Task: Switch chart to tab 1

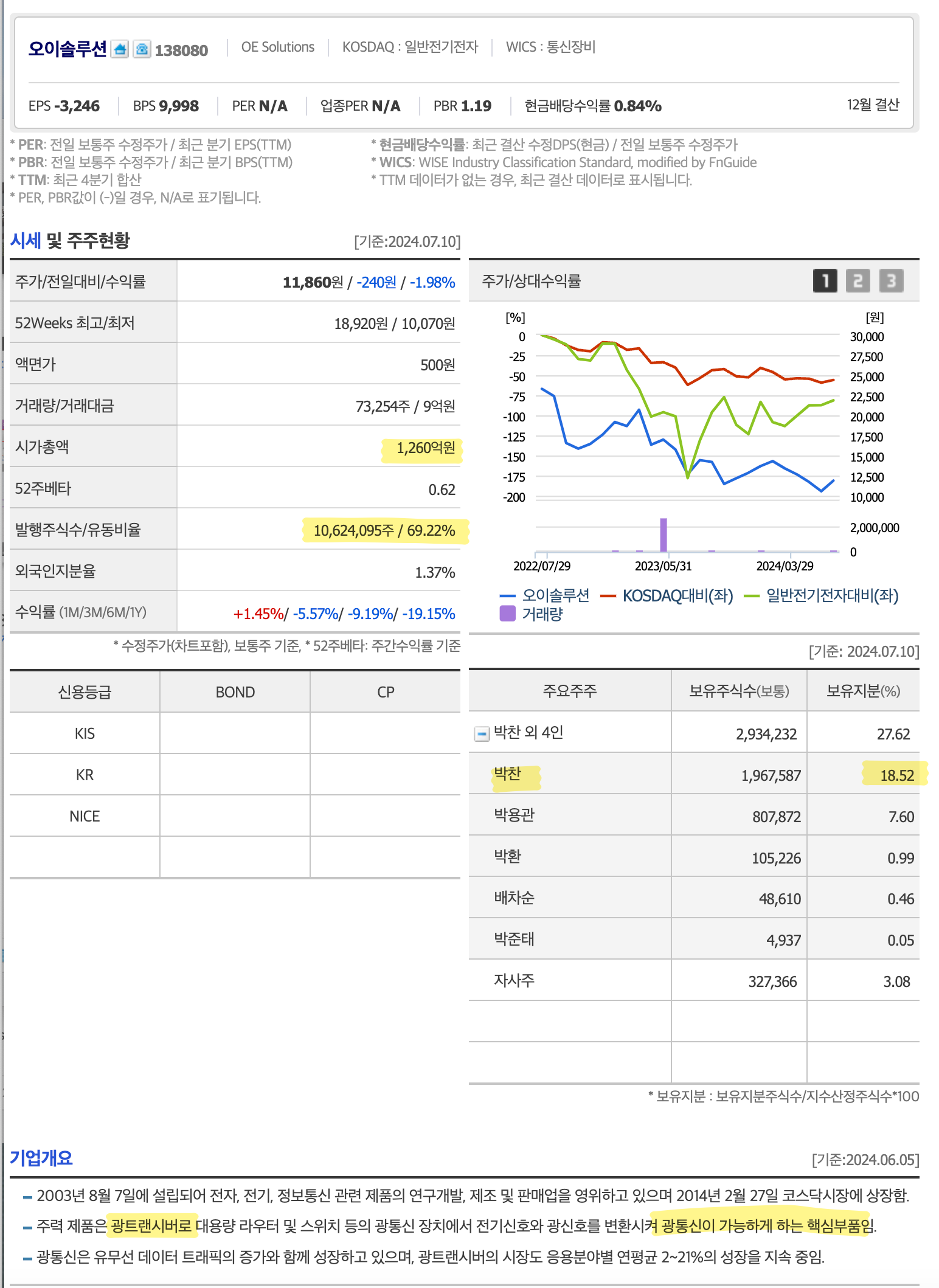Action: point(825,280)
